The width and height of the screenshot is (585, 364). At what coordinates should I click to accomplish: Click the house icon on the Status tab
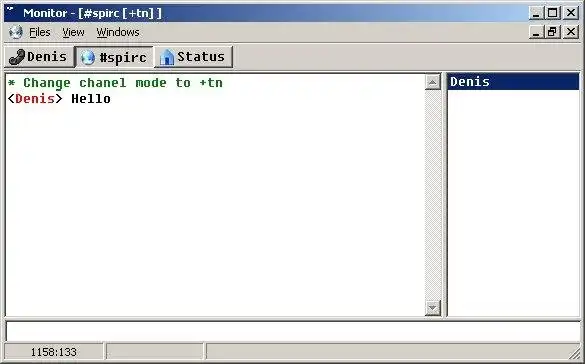(167, 57)
